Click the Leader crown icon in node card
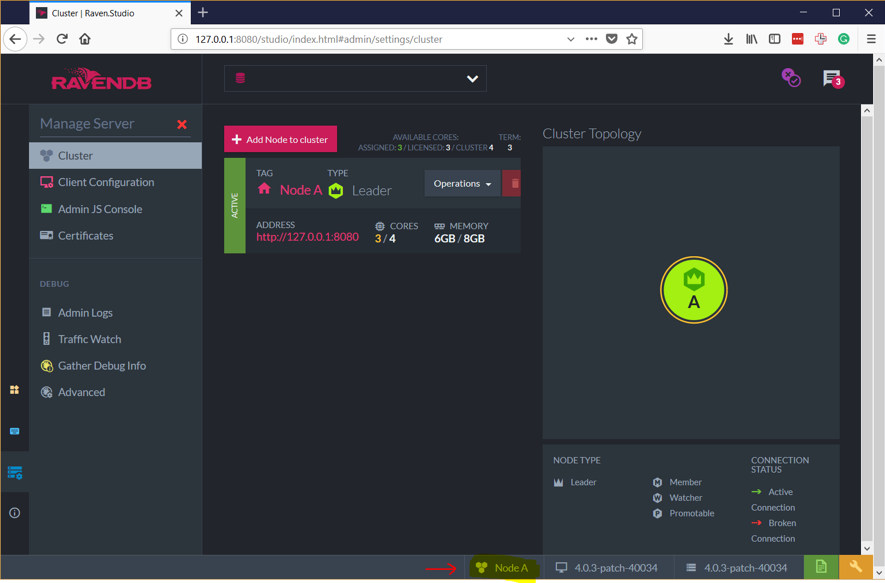The width and height of the screenshot is (885, 583). (336, 190)
